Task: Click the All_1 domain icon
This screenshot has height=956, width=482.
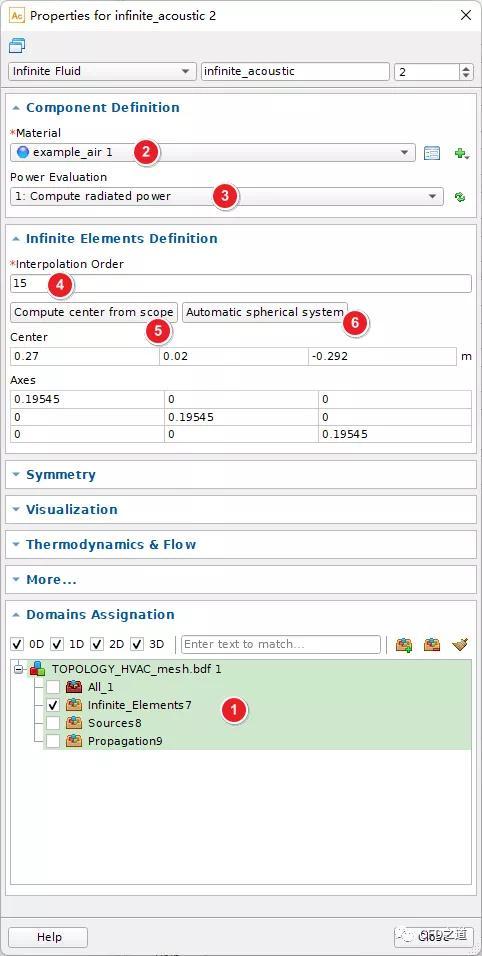Action: 74,687
